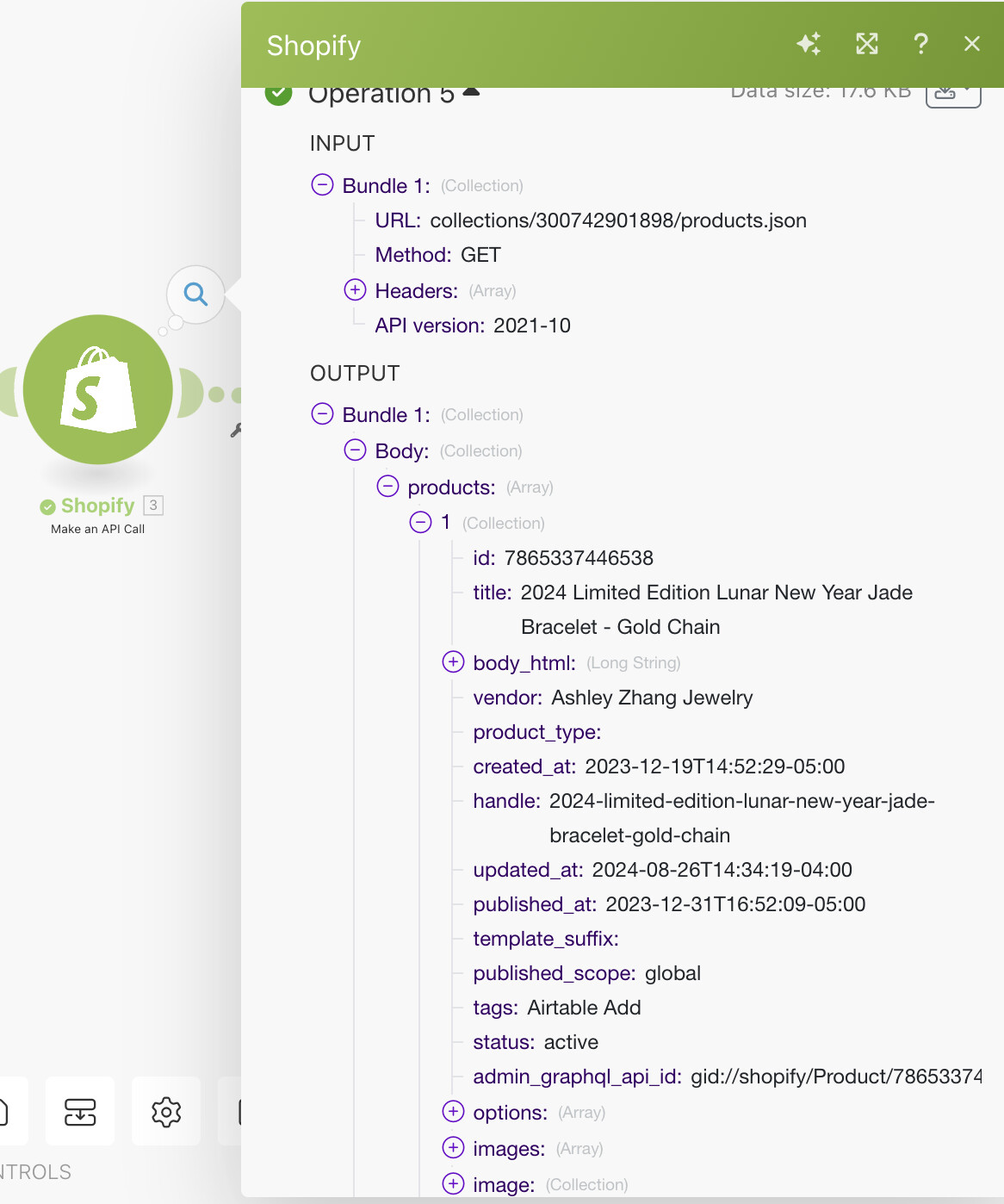Collapse the OUTPUT Bundle 1 collection
This screenshot has width=1004, height=1204.
(322, 413)
